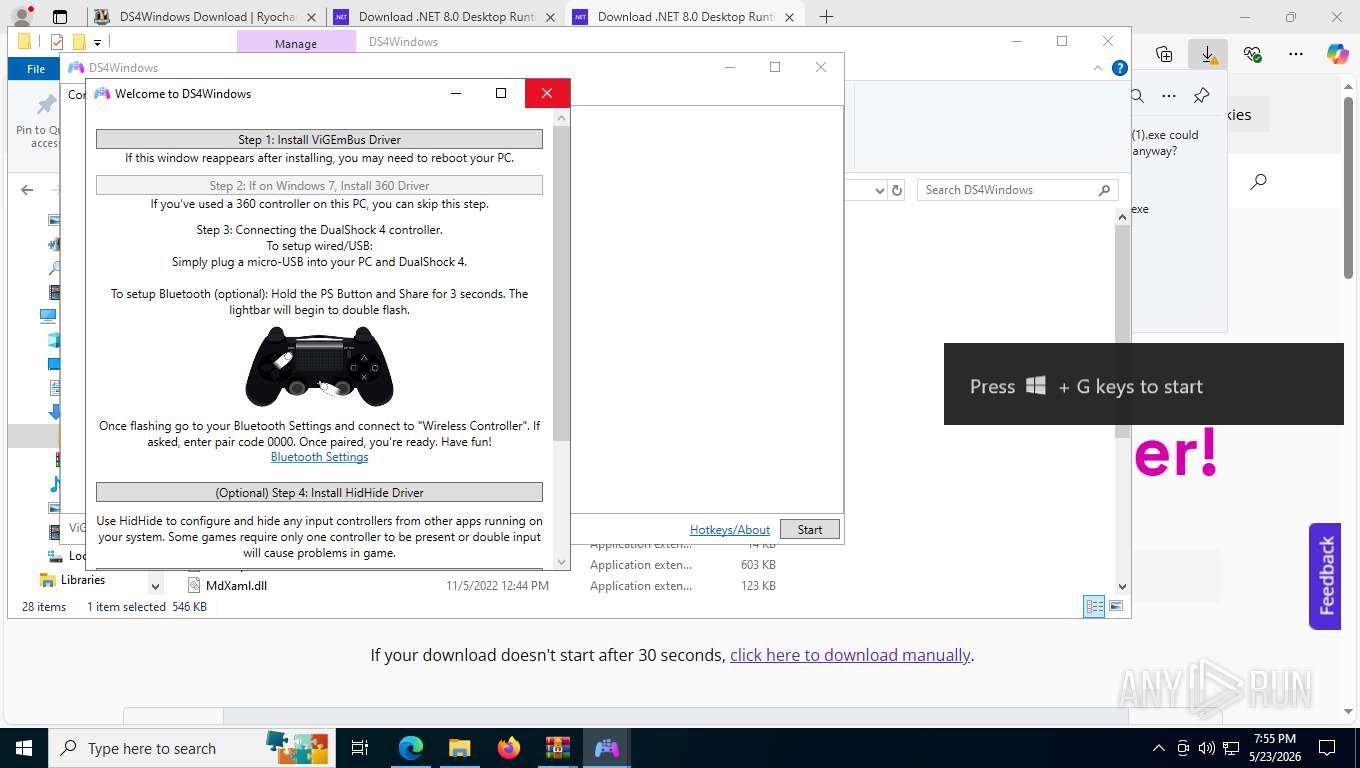The width and height of the screenshot is (1360, 768).
Task: Click the Type here to search box
Action: click(190, 748)
